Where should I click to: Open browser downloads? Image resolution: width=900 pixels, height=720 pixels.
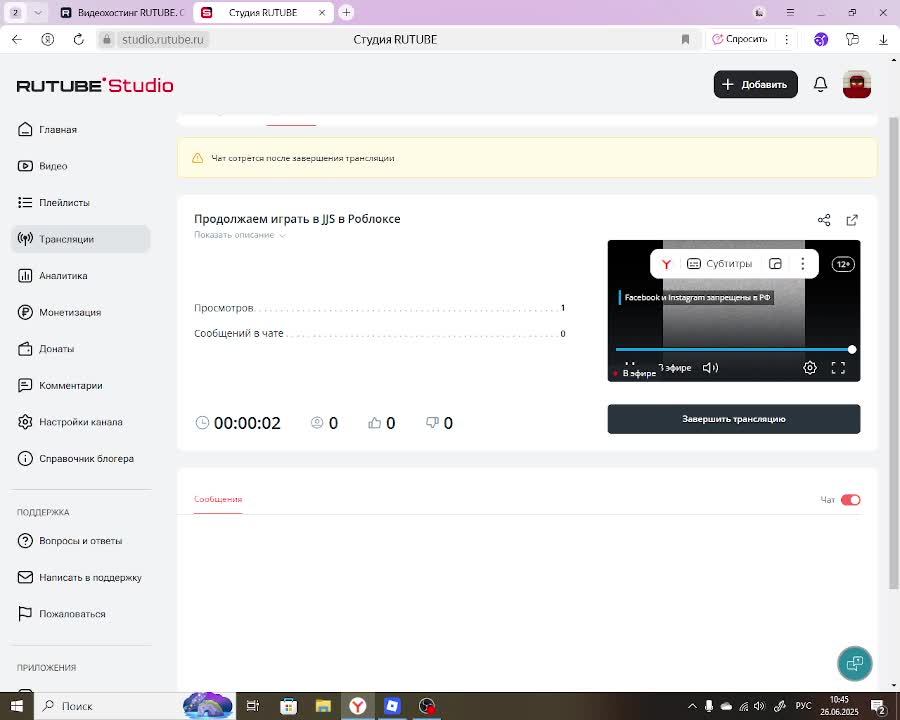pos(883,39)
